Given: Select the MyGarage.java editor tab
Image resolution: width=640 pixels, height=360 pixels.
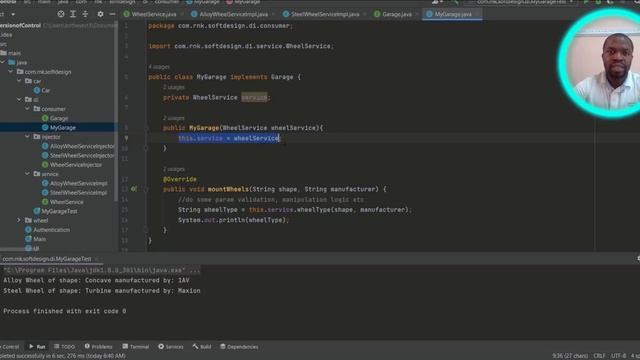Looking at the screenshot, I should pyautogui.click(x=453, y=14).
